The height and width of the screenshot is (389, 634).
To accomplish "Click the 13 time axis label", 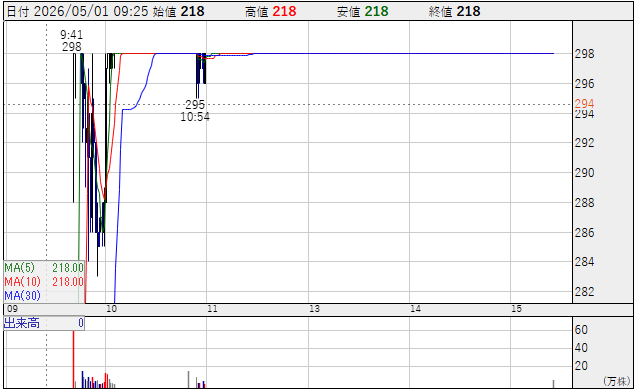I will 315,309.
